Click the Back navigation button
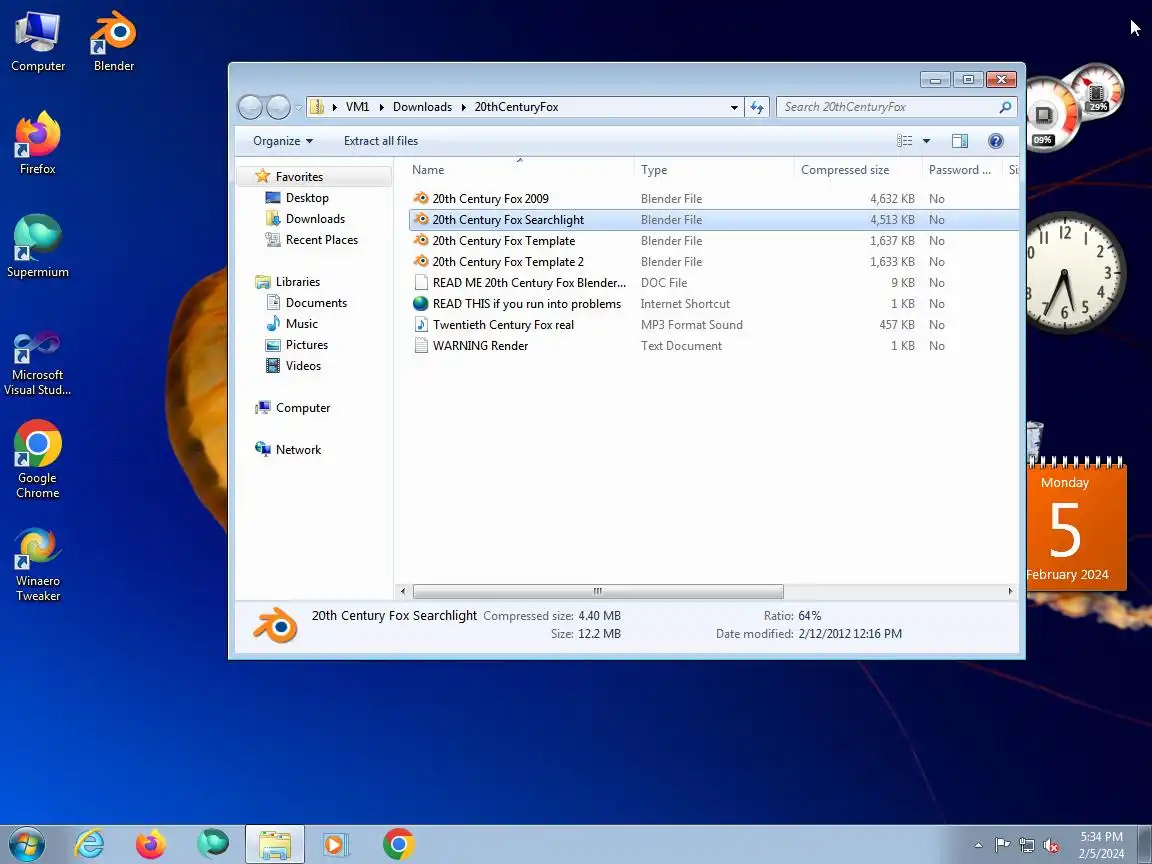This screenshot has height=864, width=1152. click(251, 107)
